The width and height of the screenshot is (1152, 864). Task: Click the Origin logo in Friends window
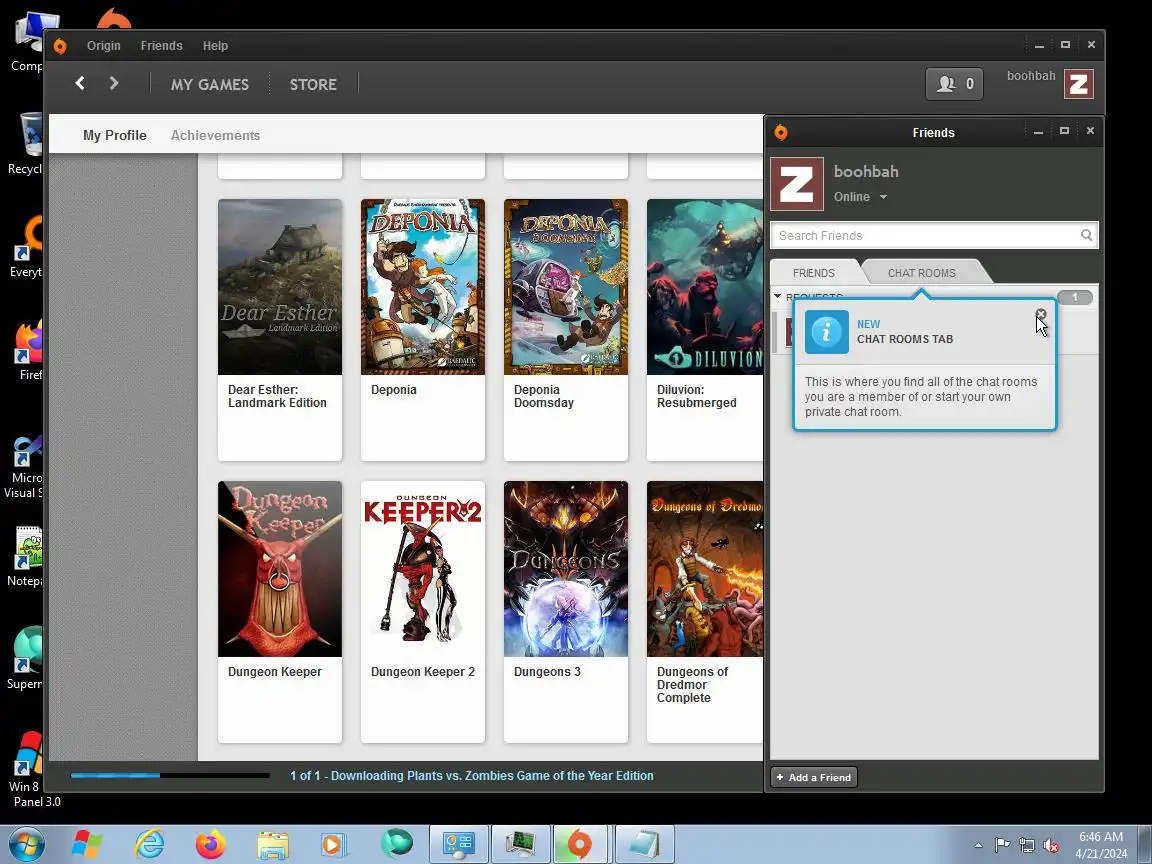(781, 132)
